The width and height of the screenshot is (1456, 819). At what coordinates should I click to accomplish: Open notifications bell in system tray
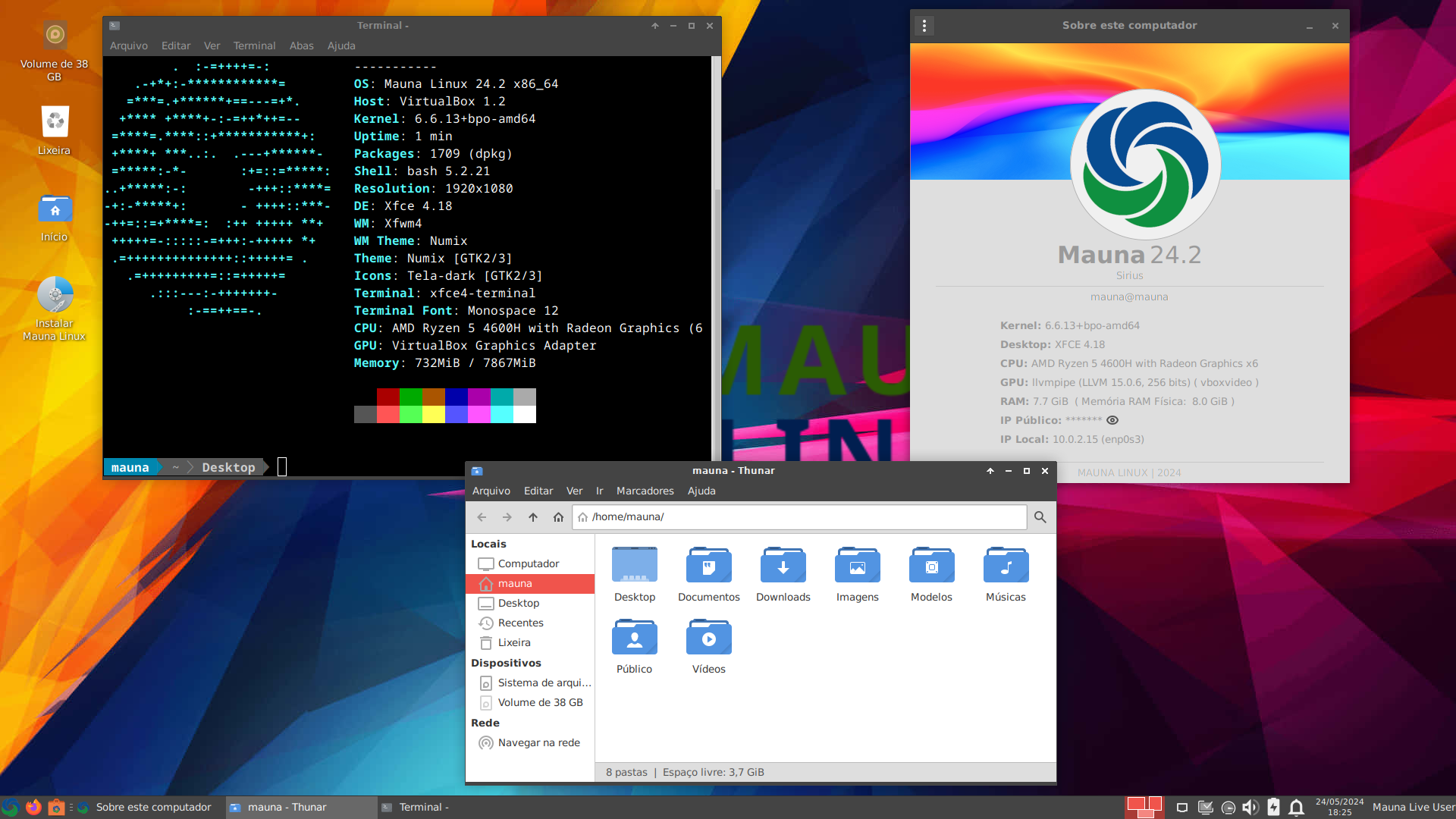[x=1297, y=808]
